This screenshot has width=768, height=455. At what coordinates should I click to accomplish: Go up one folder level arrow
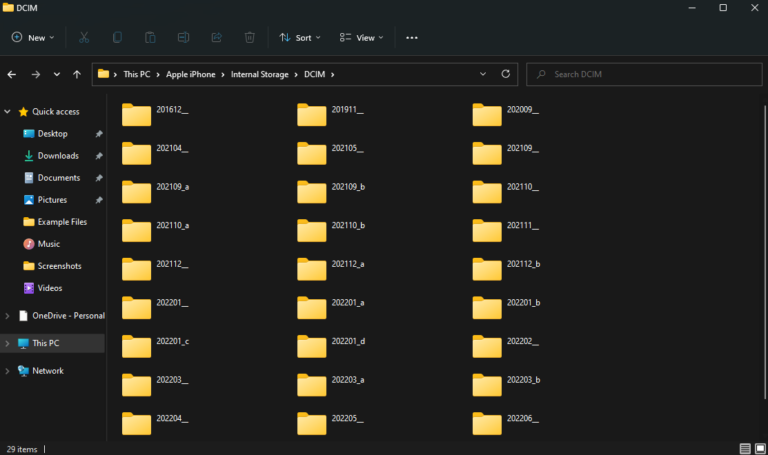coord(77,74)
